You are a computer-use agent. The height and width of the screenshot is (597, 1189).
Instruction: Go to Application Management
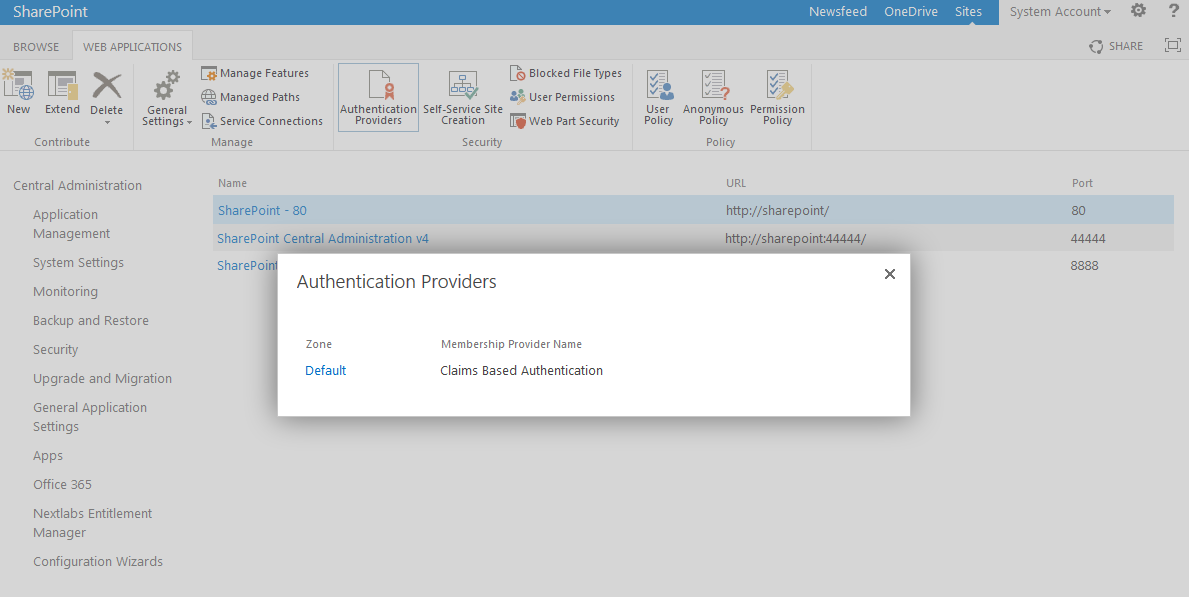coord(71,224)
